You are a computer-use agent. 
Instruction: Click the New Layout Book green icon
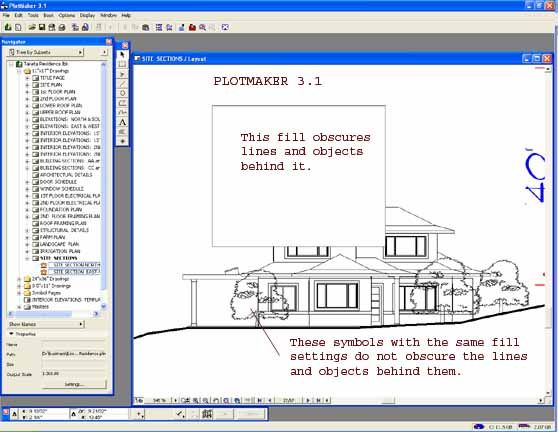point(8,27)
